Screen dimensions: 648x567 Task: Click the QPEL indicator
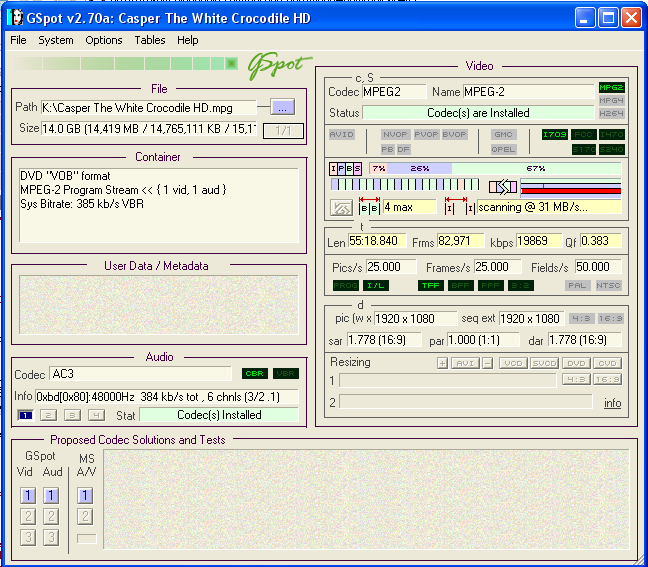click(x=503, y=149)
